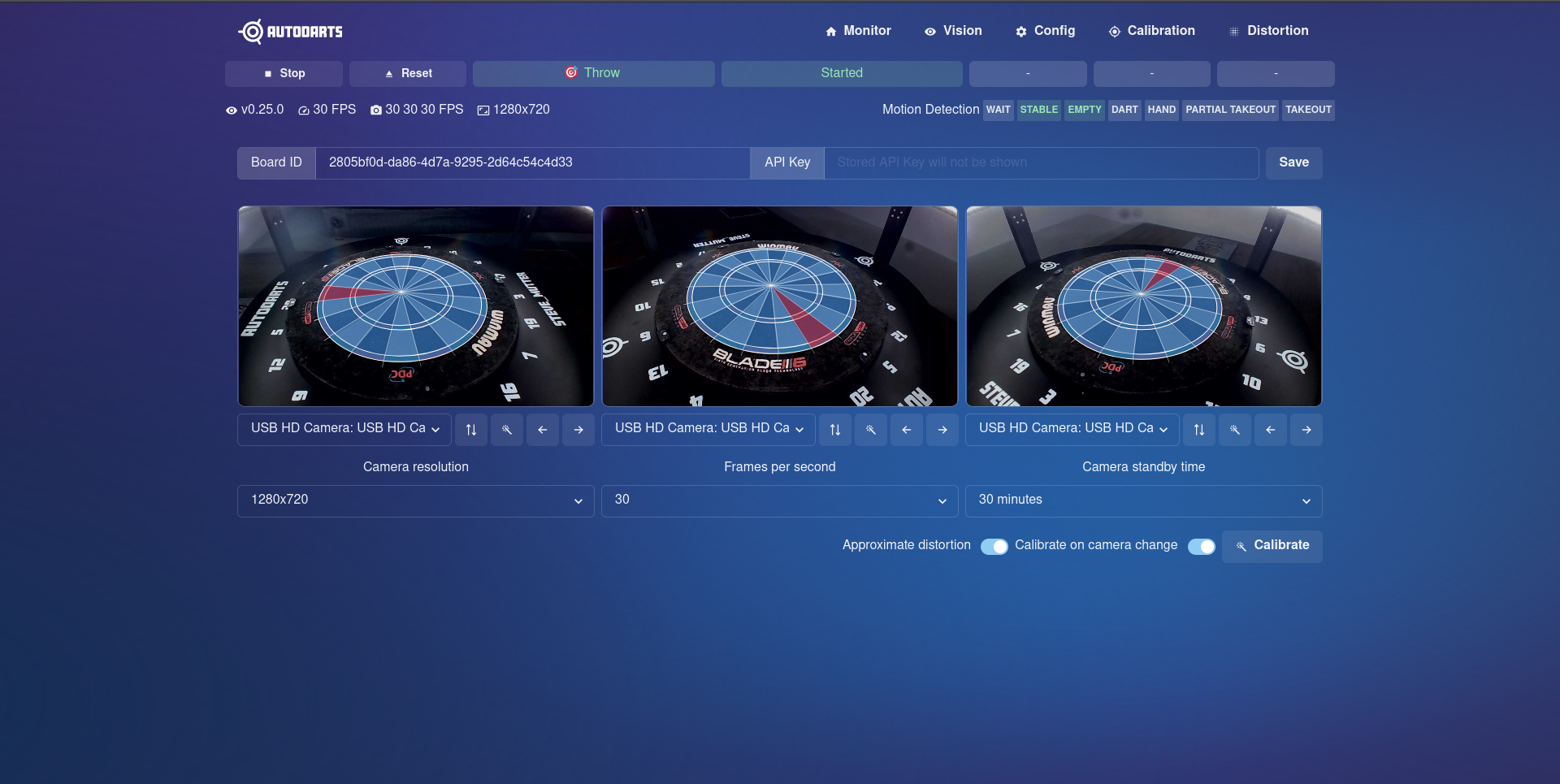Open Frames per second dropdown
The height and width of the screenshot is (784, 1560).
779,500
